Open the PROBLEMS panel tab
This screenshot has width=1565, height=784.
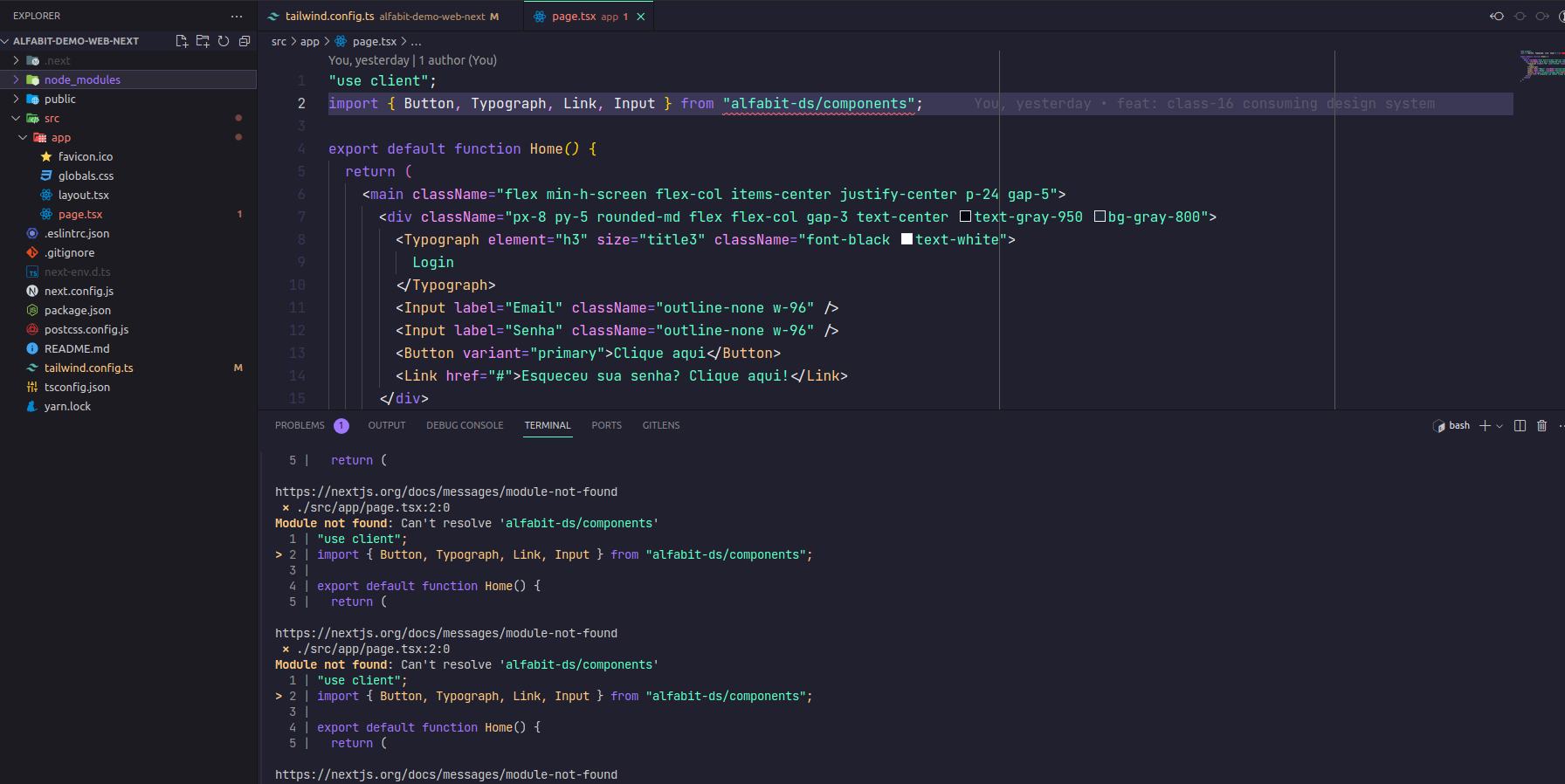(300, 425)
